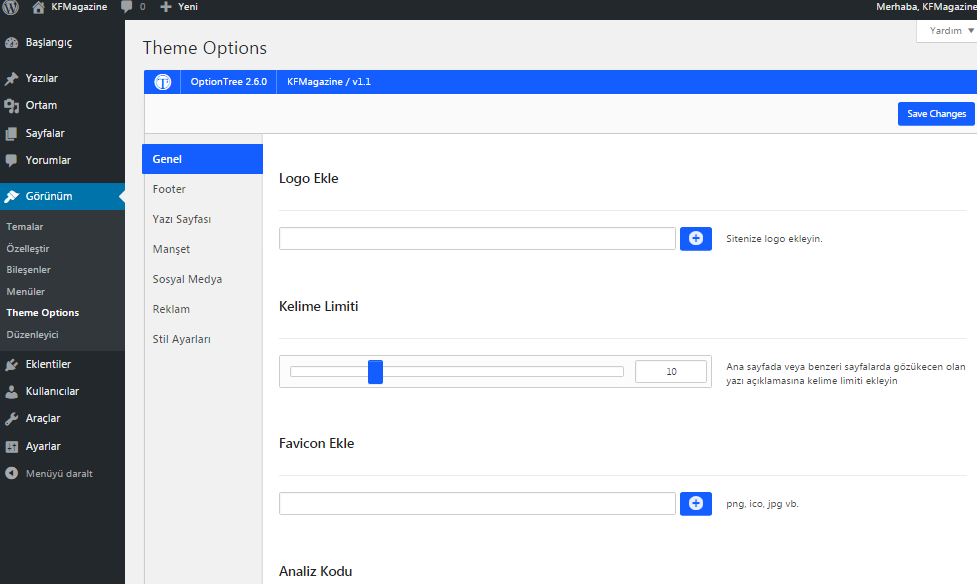Click the plus upload button for Favicon Ekle
The width and height of the screenshot is (977, 584).
pos(695,504)
